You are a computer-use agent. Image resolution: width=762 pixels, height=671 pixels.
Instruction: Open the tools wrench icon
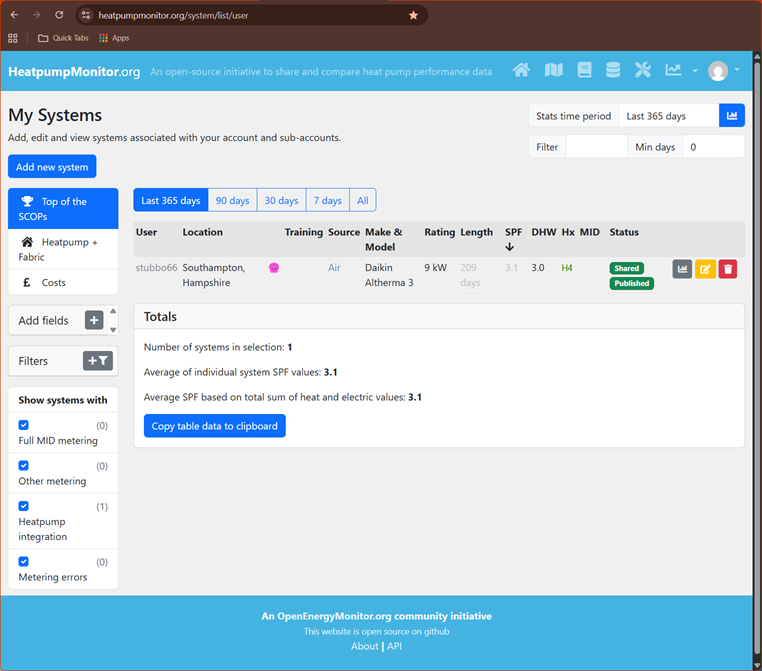coord(643,70)
